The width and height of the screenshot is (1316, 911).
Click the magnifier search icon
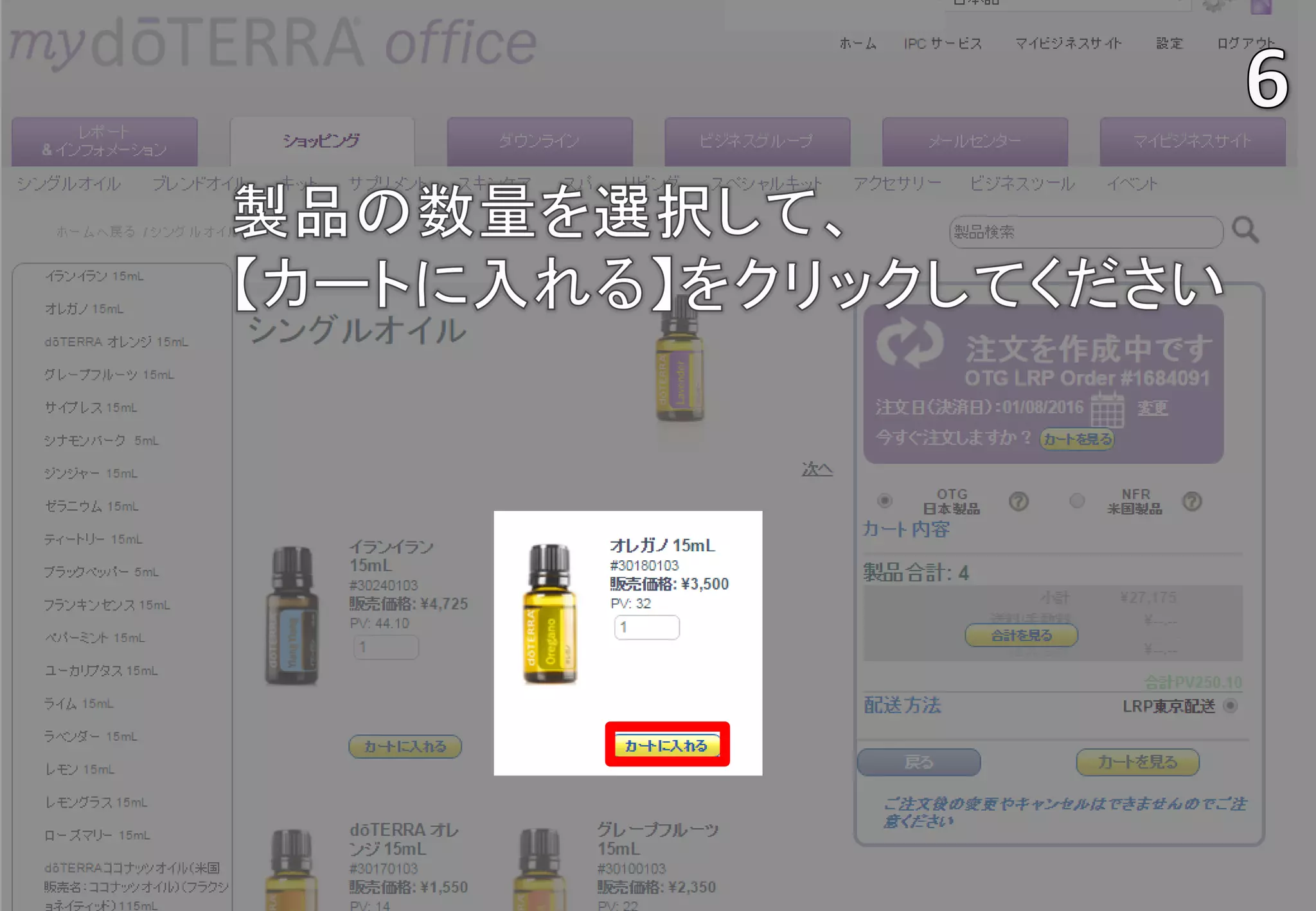1245,230
